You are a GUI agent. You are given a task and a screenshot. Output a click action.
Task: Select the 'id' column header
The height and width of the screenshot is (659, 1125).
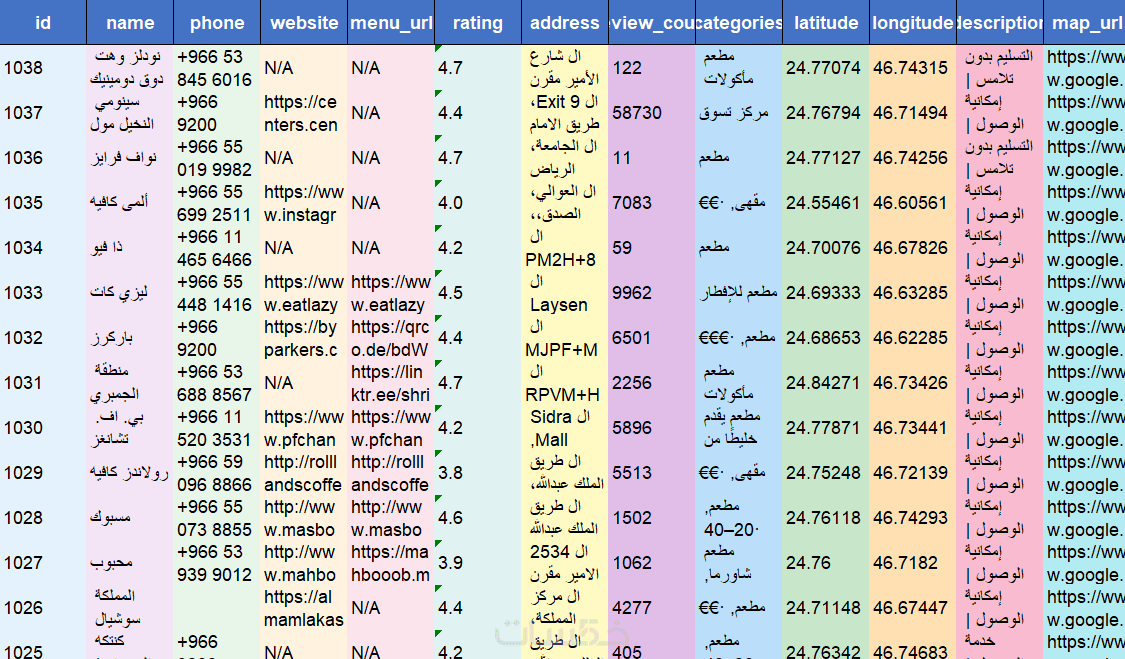click(x=43, y=22)
